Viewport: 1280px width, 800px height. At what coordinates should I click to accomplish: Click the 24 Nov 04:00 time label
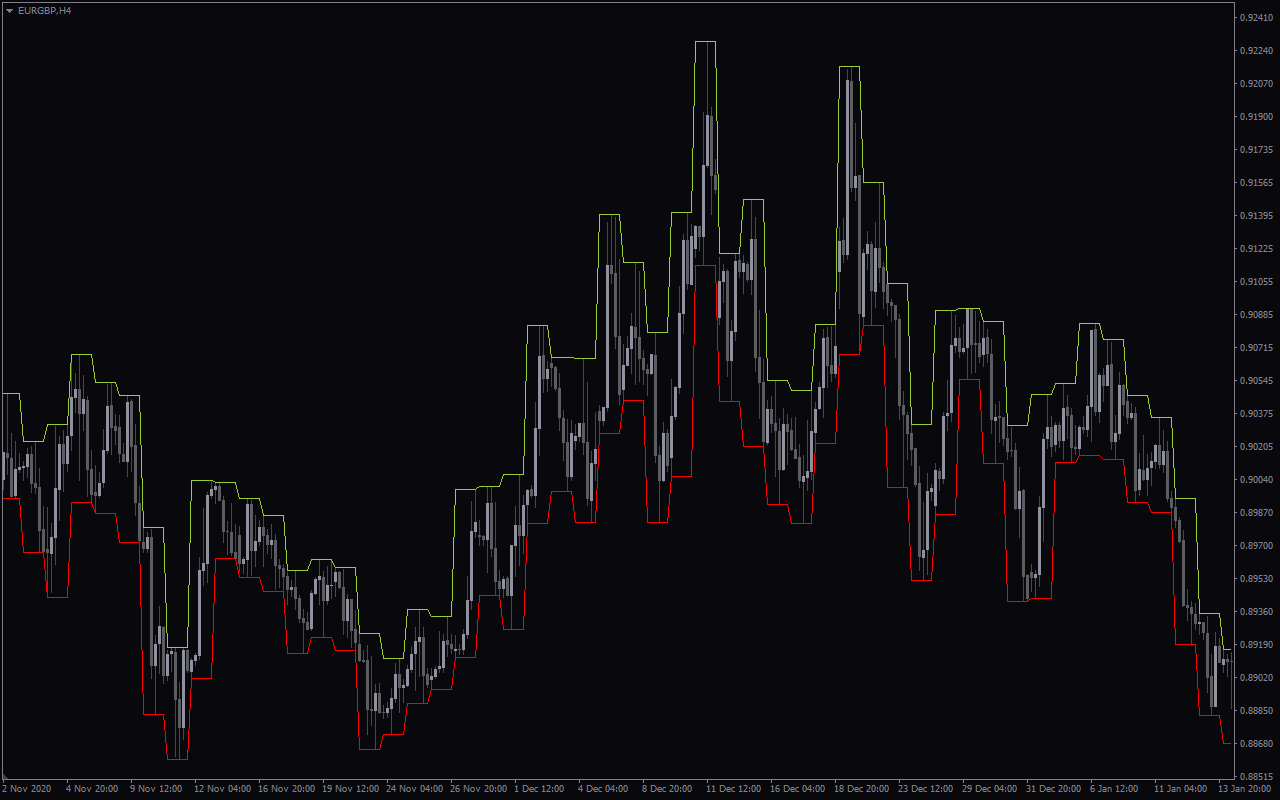tap(415, 788)
